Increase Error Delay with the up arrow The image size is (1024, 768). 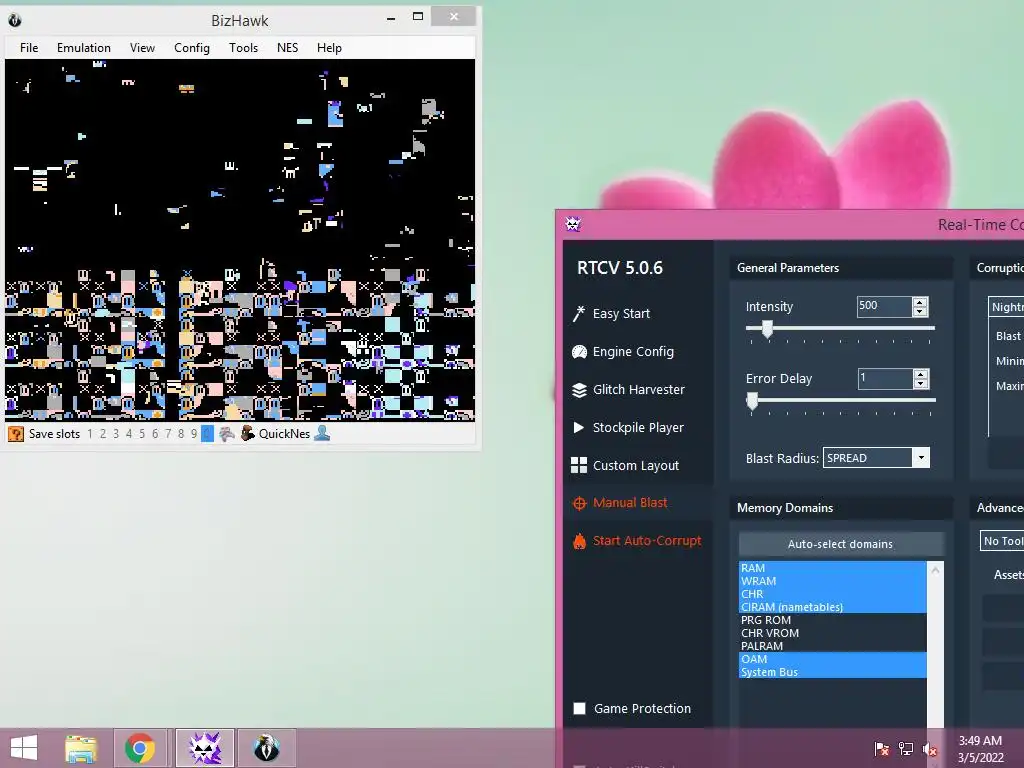920,374
